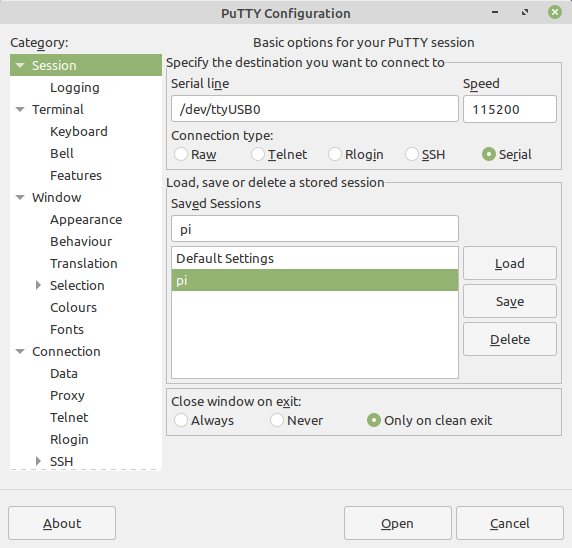The width and height of the screenshot is (572, 548).
Task: Expand the Selection subcategory arrow
Action: pyautogui.click(x=38, y=285)
